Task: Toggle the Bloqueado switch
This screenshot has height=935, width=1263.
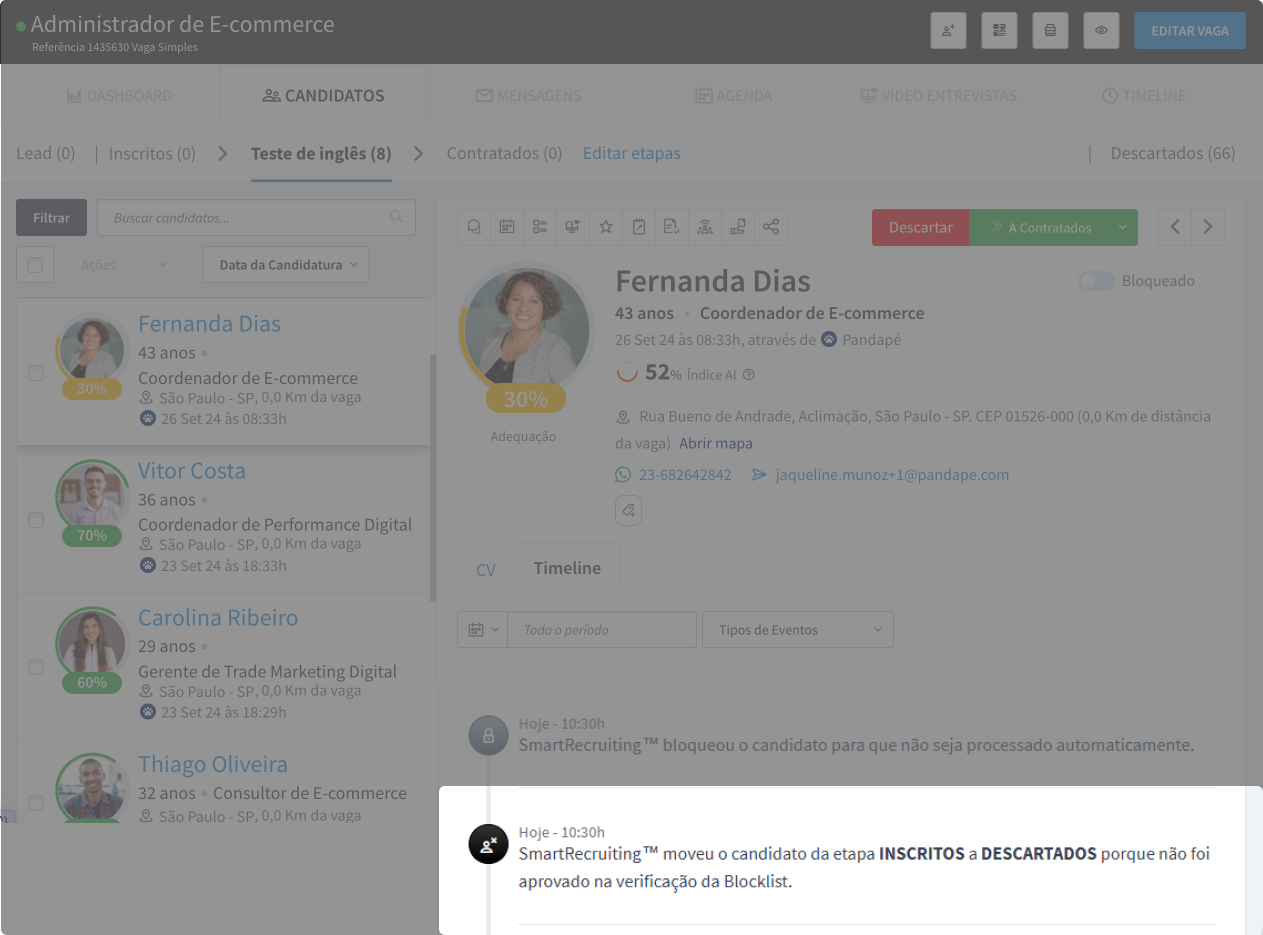Action: [1095, 281]
